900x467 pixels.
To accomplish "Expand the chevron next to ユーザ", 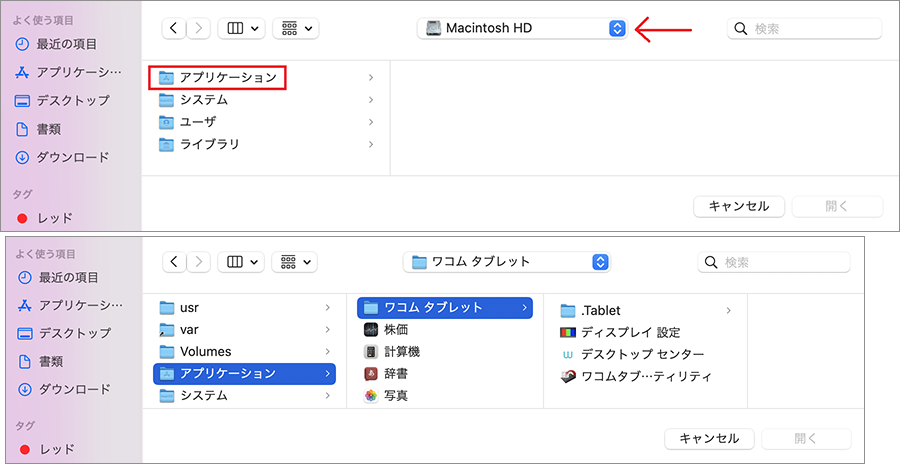I will [371, 122].
